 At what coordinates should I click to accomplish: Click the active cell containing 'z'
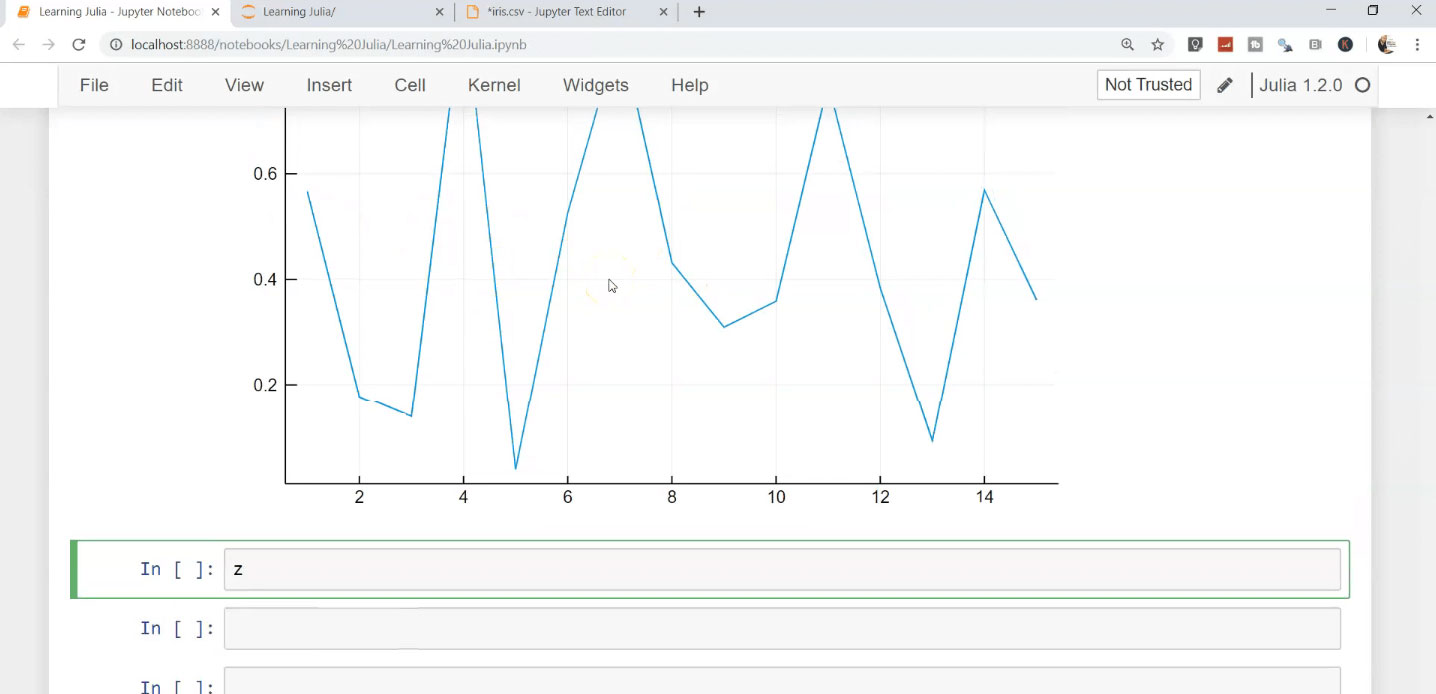(781, 569)
